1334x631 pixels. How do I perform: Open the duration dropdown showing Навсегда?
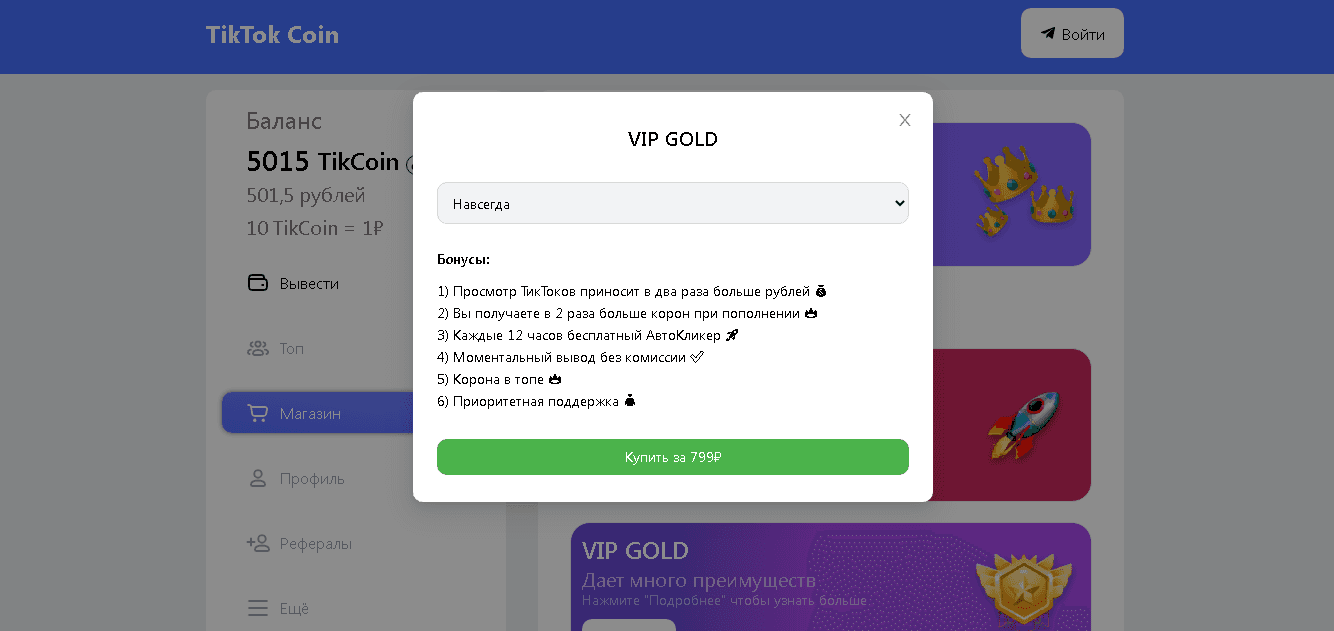[672, 203]
